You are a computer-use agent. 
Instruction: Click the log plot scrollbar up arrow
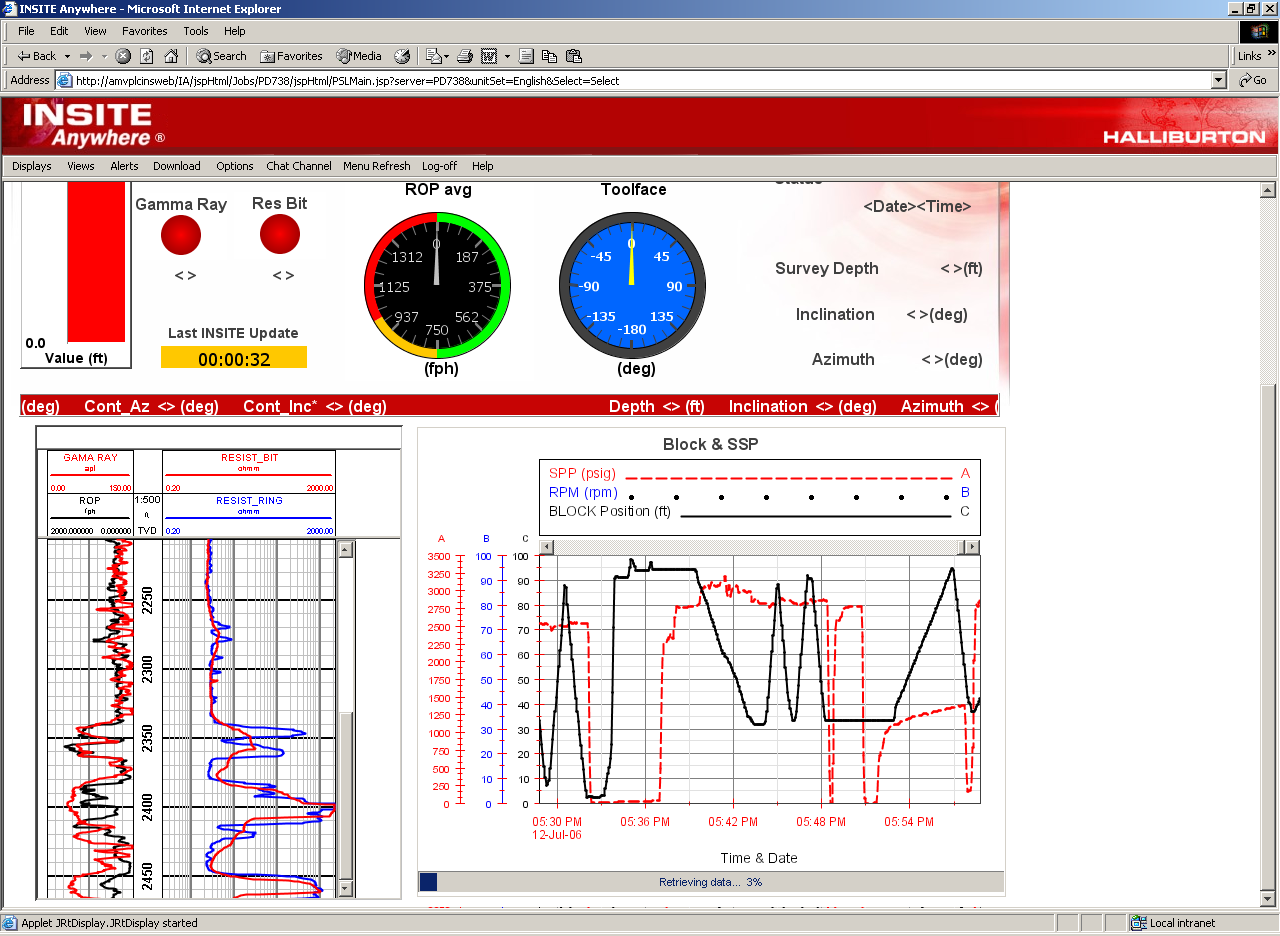[x=346, y=548]
